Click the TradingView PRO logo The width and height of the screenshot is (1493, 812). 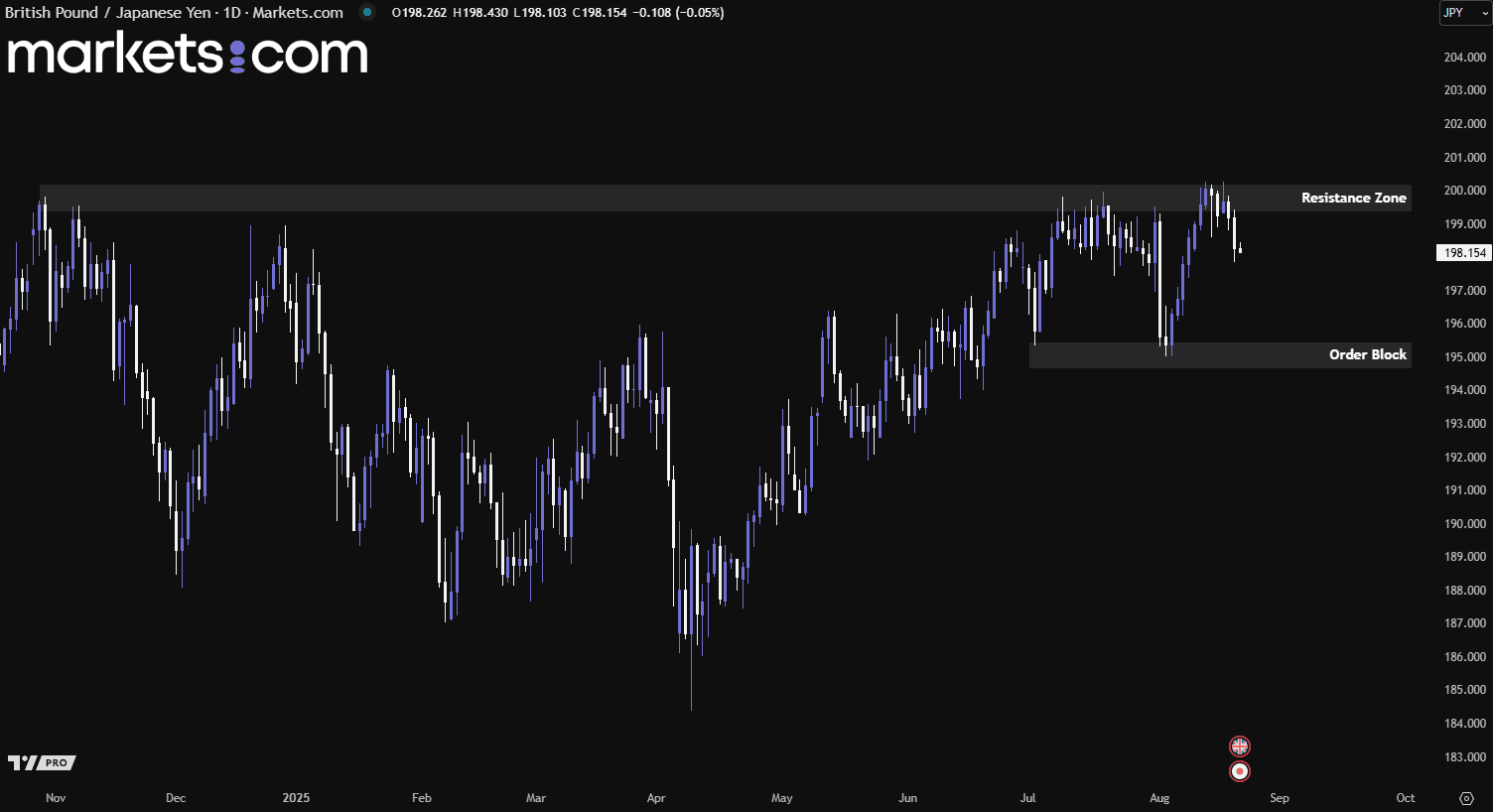(x=42, y=762)
